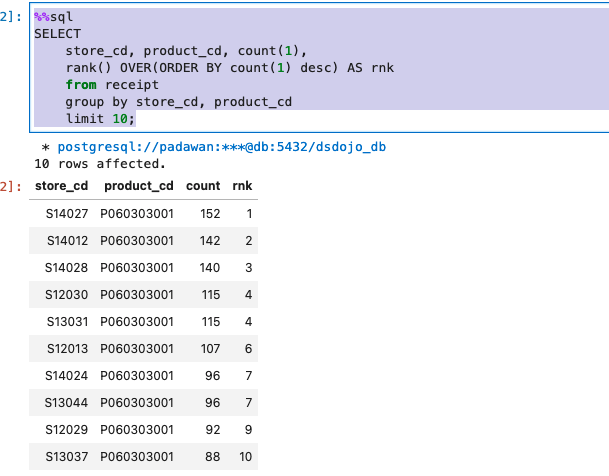Select store cell S13031
The image size is (609, 476).
click(x=67, y=322)
